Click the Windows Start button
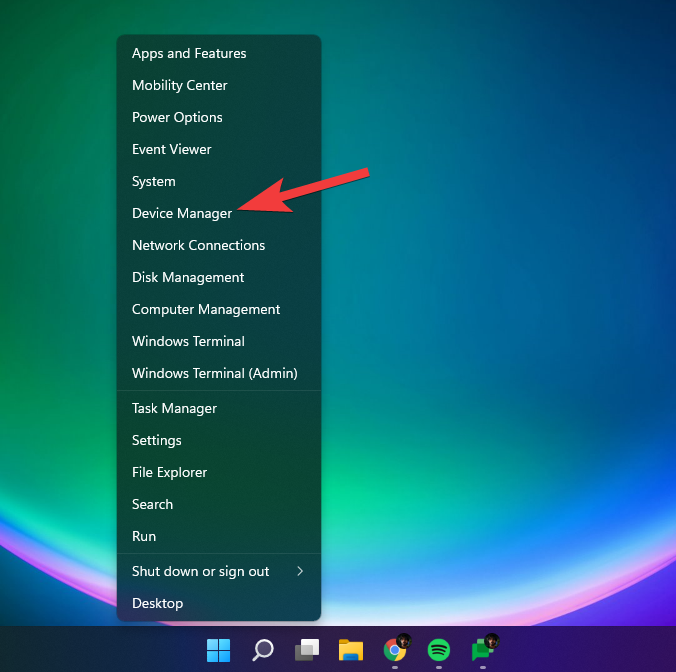 pos(218,650)
